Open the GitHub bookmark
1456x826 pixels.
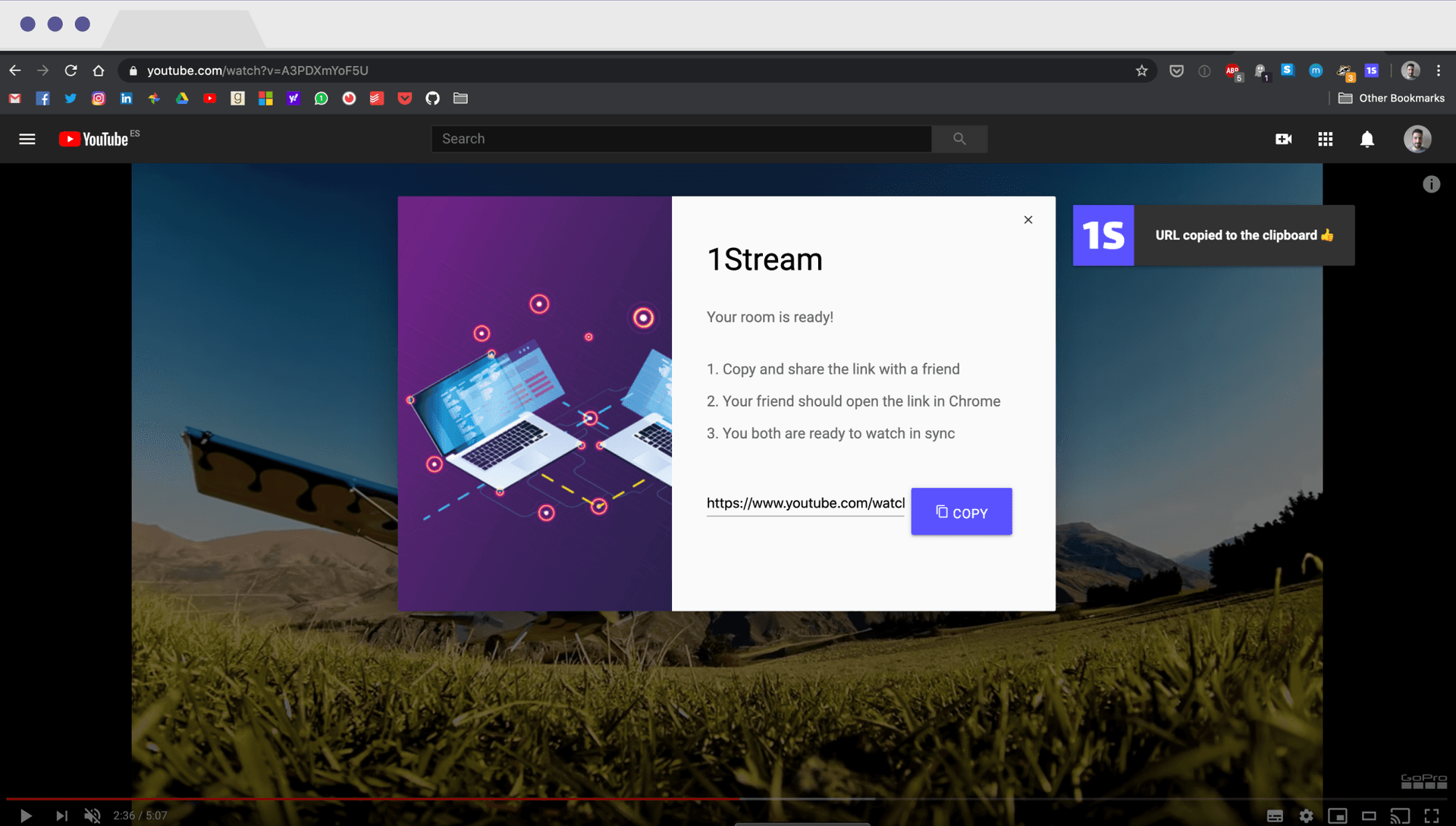pyautogui.click(x=432, y=99)
